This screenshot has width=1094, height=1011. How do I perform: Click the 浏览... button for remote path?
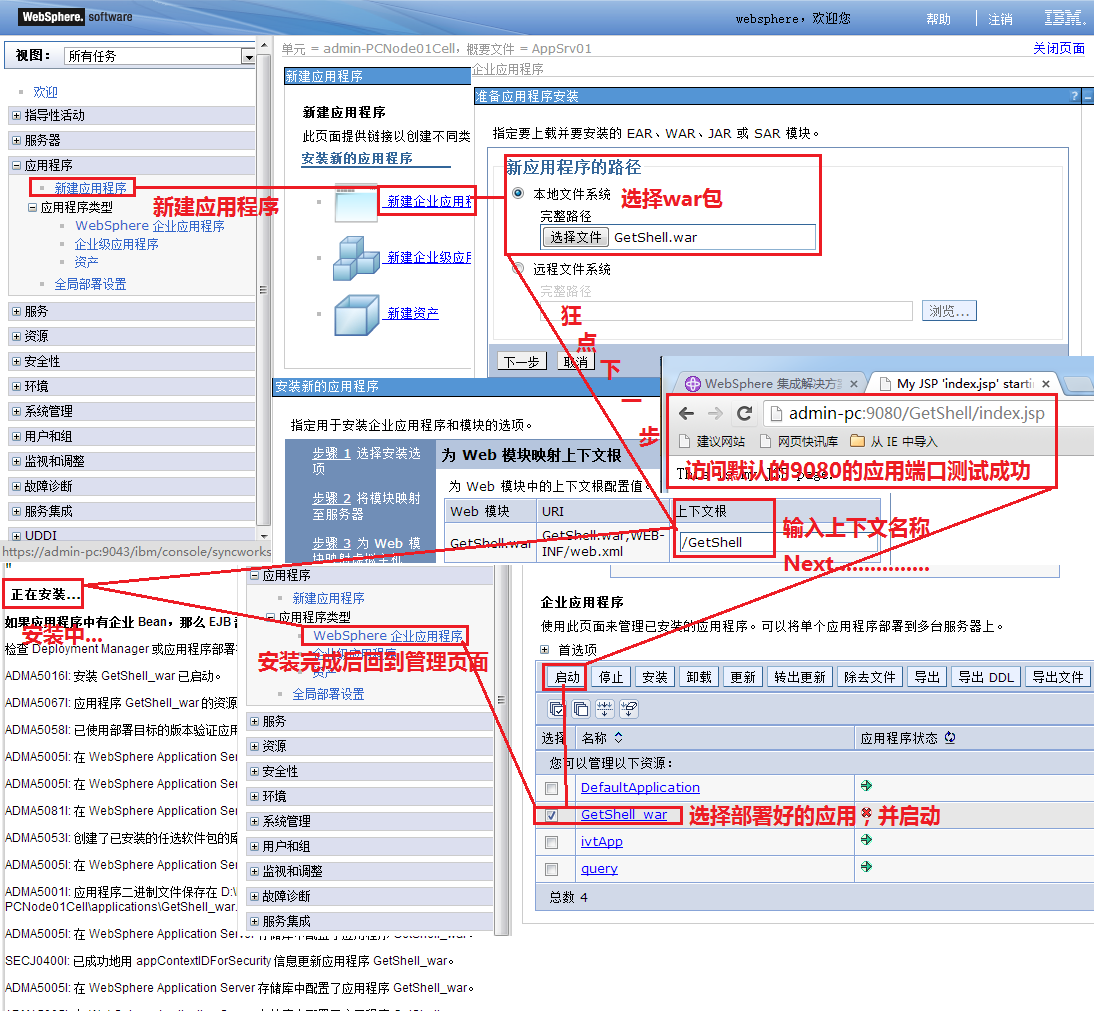pos(949,310)
